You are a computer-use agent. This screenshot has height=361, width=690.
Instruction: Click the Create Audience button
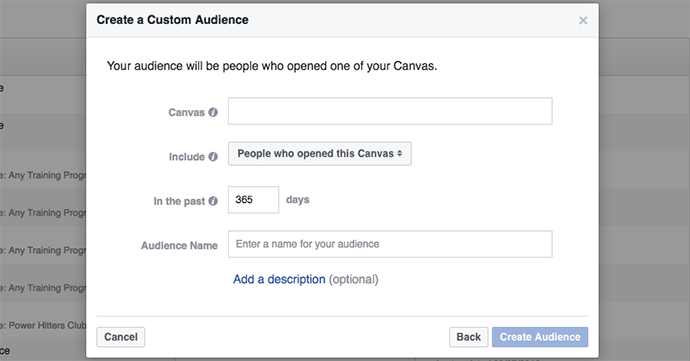[x=540, y=337]
